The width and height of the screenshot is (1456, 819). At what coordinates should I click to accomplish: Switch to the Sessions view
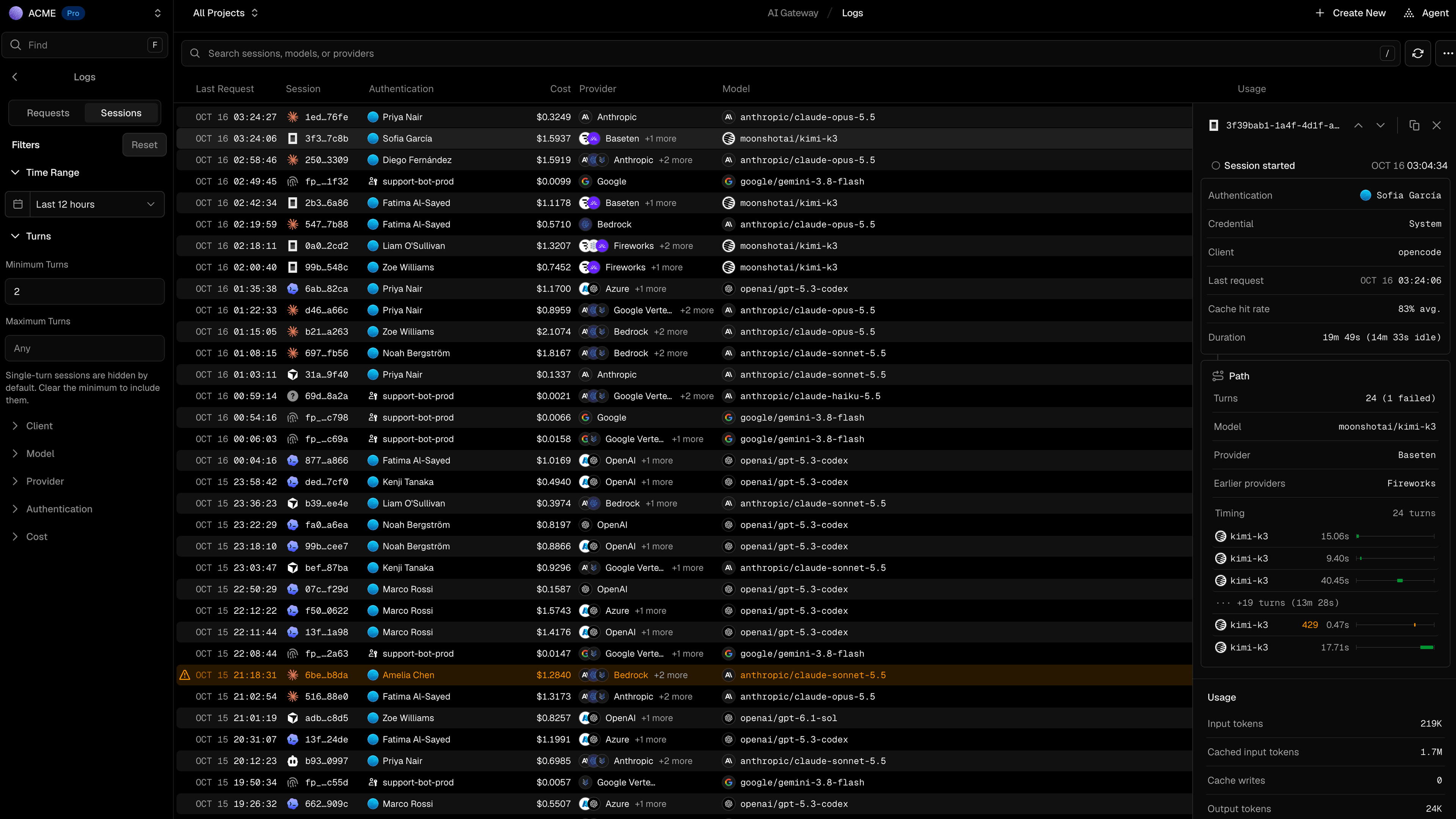pyautogui.click(x=121, y=113)
